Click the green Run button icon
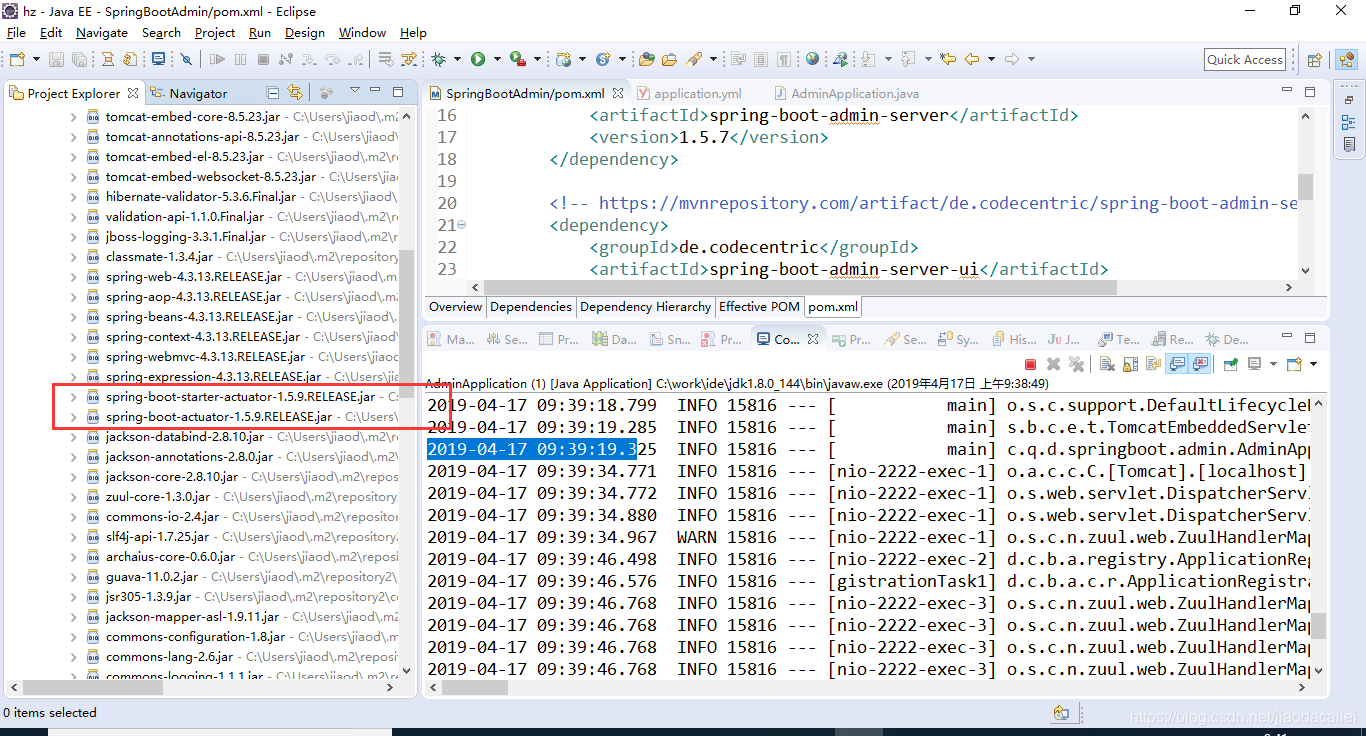This screenshot has width=1366, height=736. pyautogui.click(x=478, y=60)
